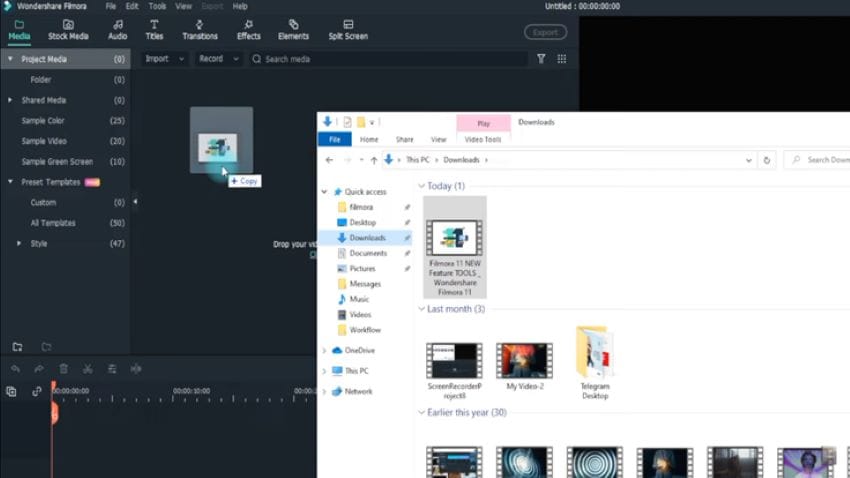Collapse the Last month group

coord(422,309)
